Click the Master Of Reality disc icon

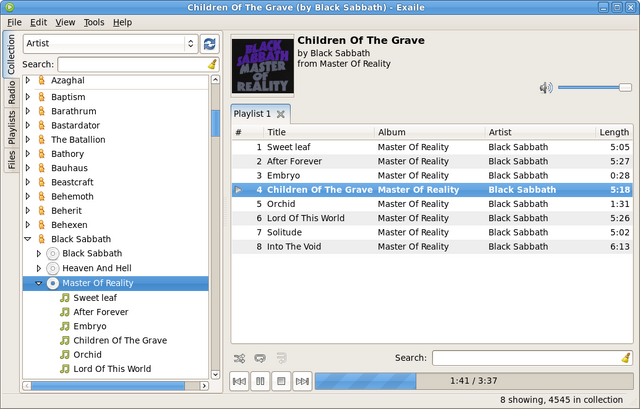[53, 283]
